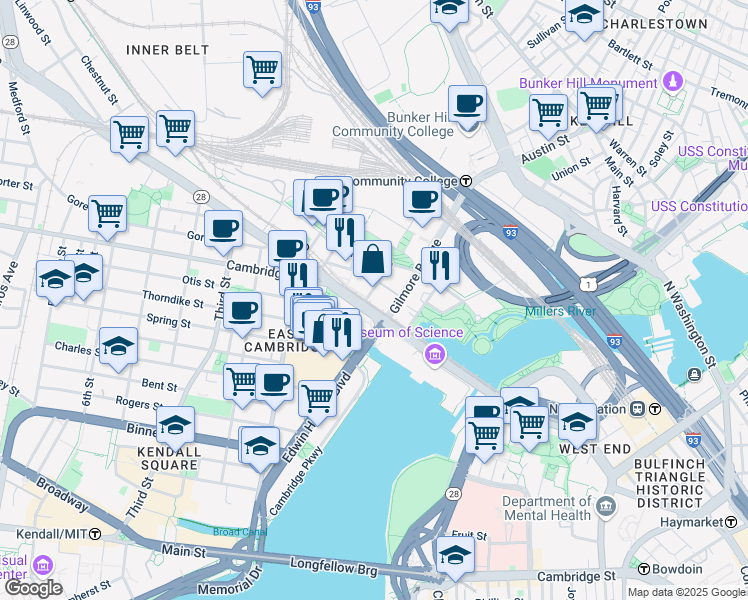Select the school marker above West End label

(x=578, y=425)
